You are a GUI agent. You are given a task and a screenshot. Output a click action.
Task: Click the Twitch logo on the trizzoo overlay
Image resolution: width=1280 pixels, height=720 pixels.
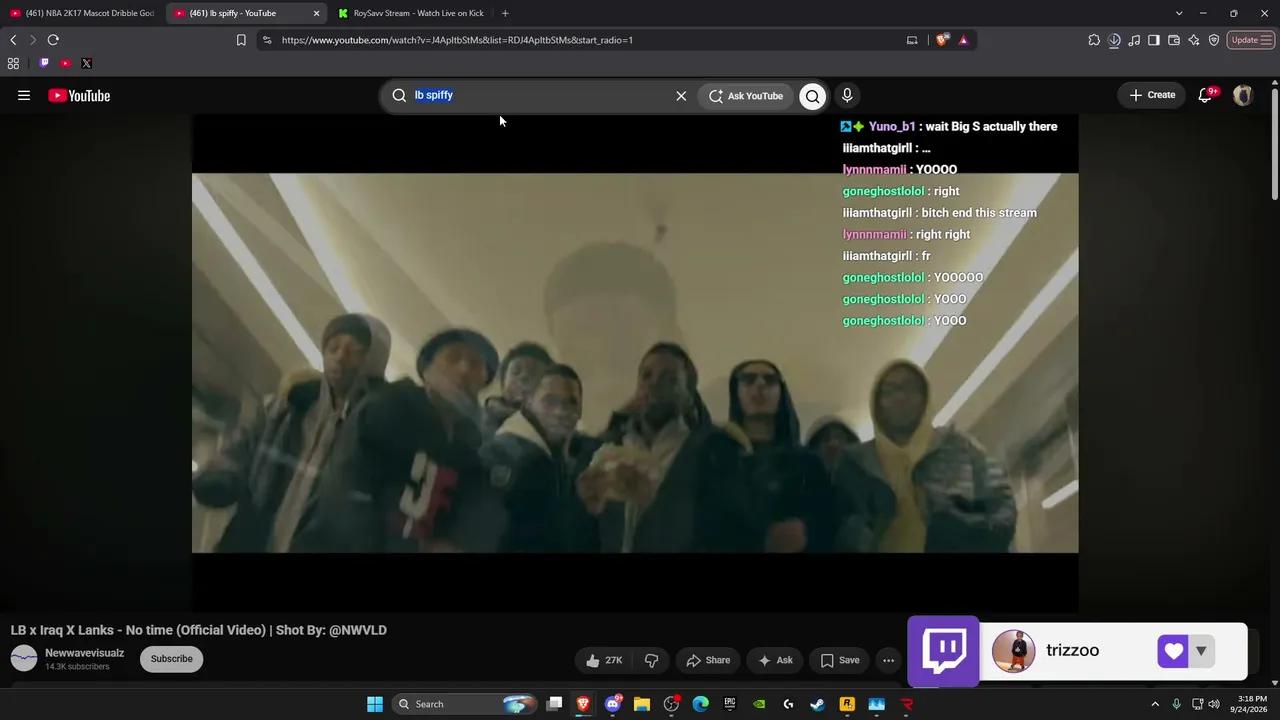[x=944, y=651]
